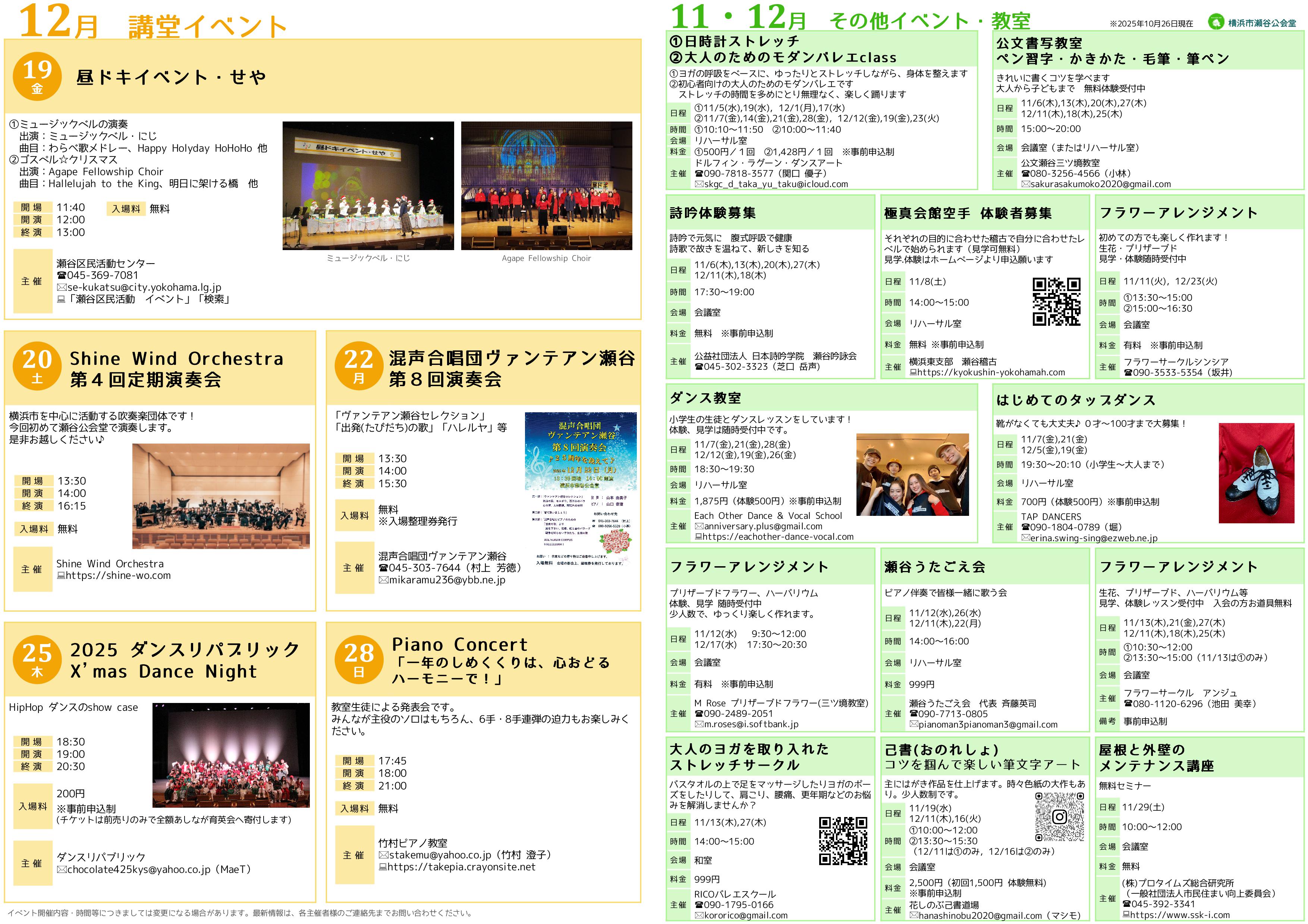Click the phone icon beside 045-369-7081

click(x=62, y=275)
